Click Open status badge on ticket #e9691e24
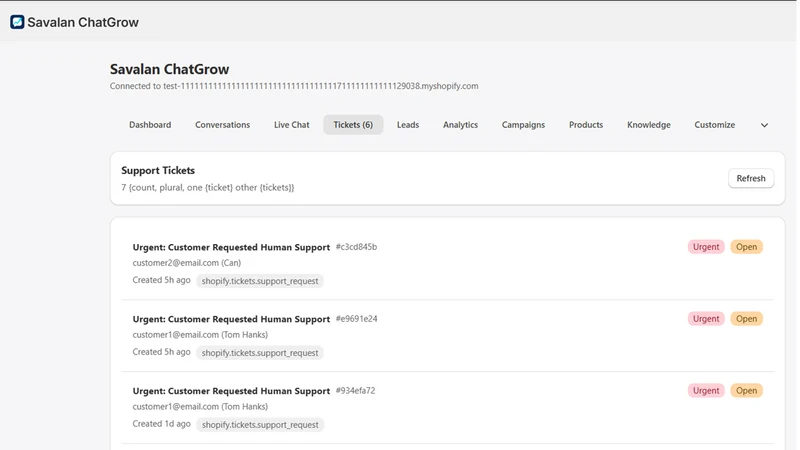The width and height of the screenshot is (800, 450). point(746,319)
